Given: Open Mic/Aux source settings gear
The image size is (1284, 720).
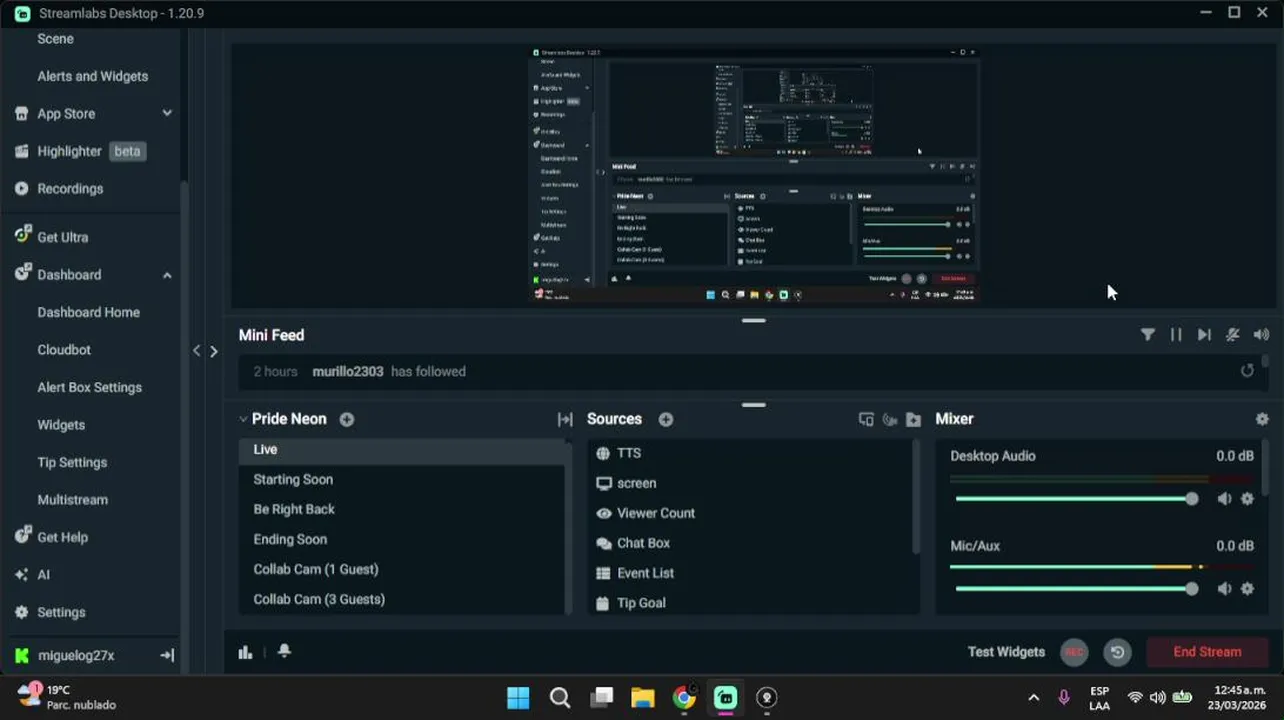Looking at the screenshot, I should (1247, 589).
